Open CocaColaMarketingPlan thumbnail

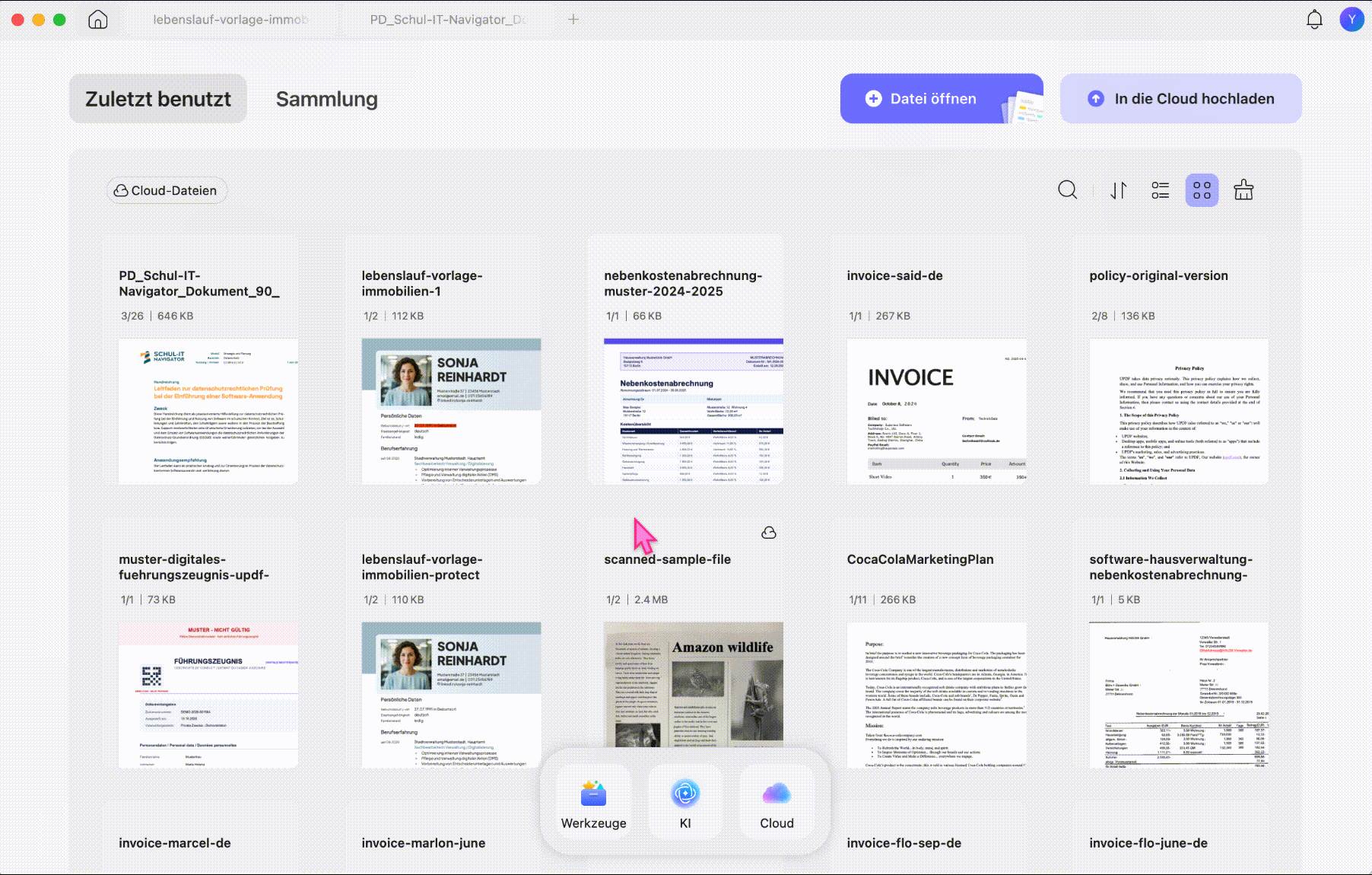pyautogui.click(x=937, y=695)
